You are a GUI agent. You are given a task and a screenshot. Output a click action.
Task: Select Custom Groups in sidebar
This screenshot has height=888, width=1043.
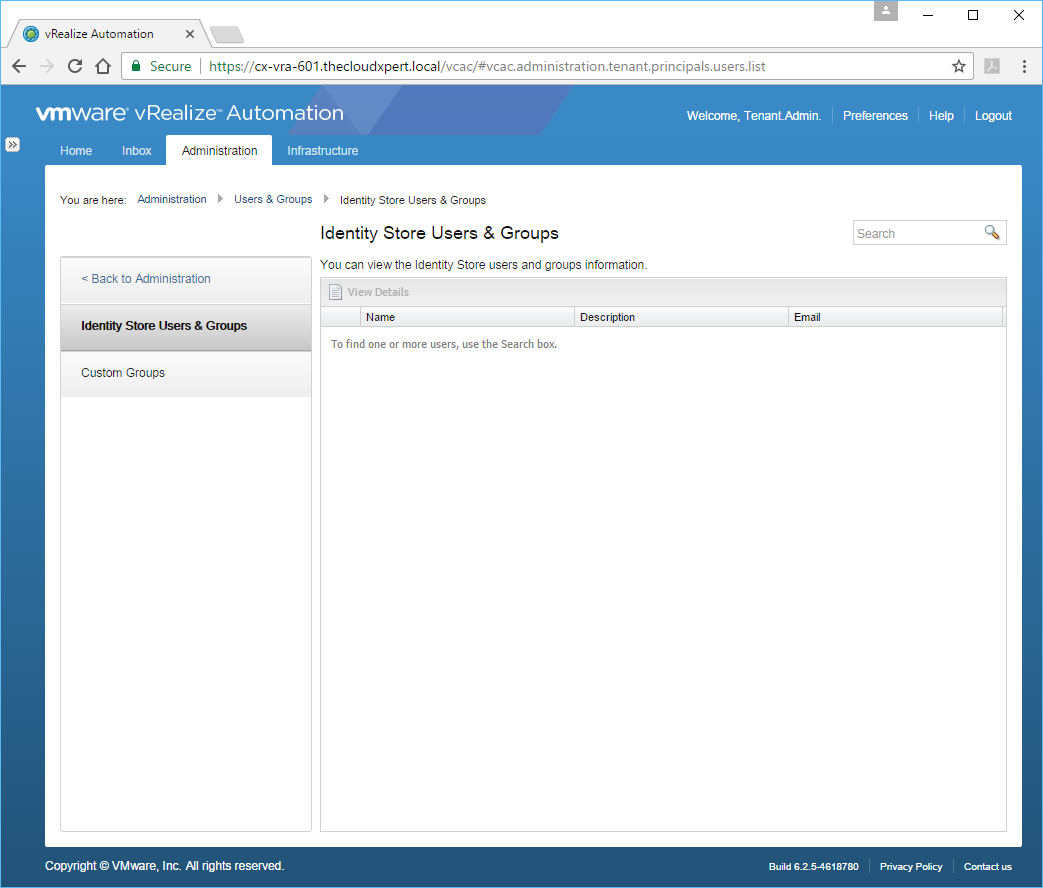click(x=123, y=373)
